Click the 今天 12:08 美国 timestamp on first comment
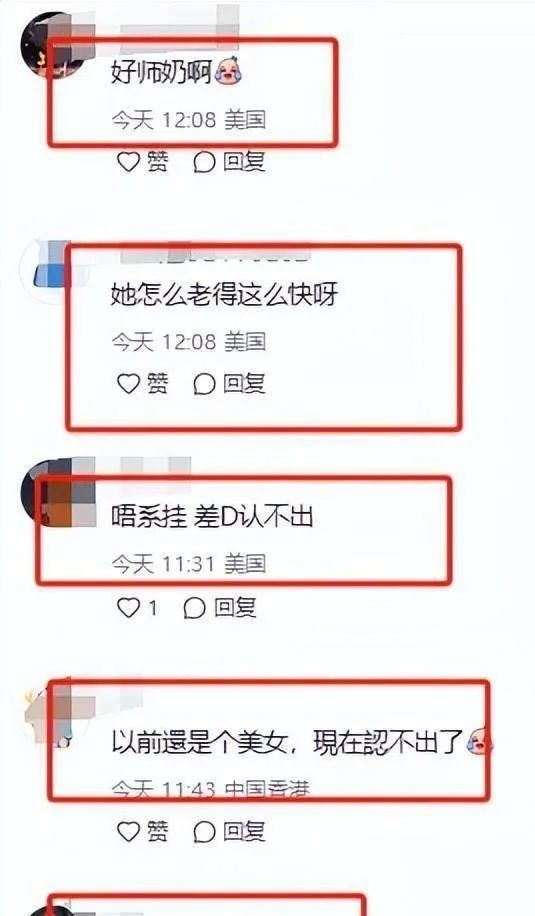535x916 pixels. [189, 120]
